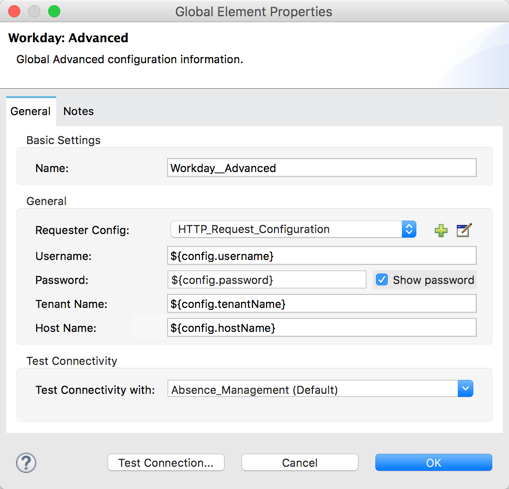Click the 'Workday: Advanced' heading
The height and width of the screenshot is (489, 509).
68,38
